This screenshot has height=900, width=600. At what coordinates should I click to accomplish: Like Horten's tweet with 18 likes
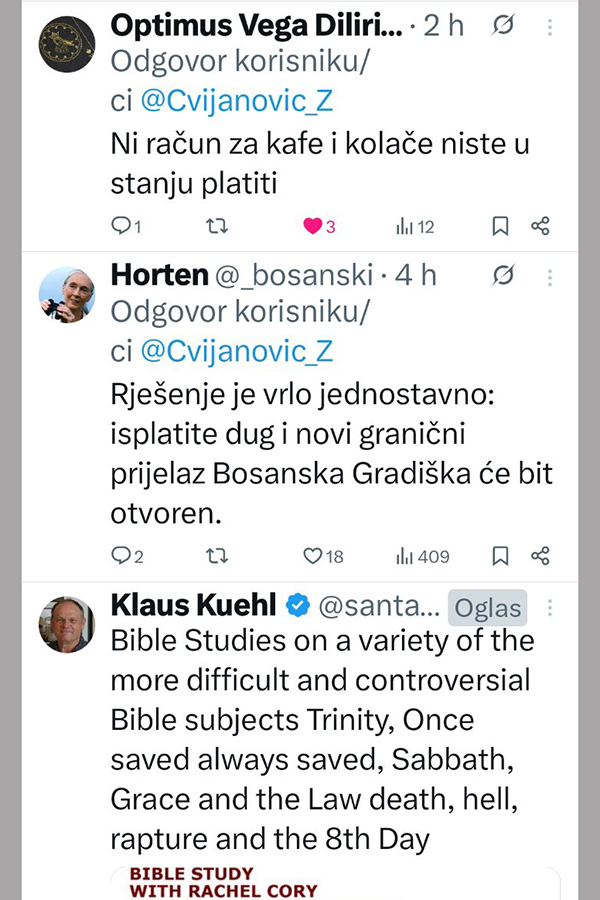312,555
